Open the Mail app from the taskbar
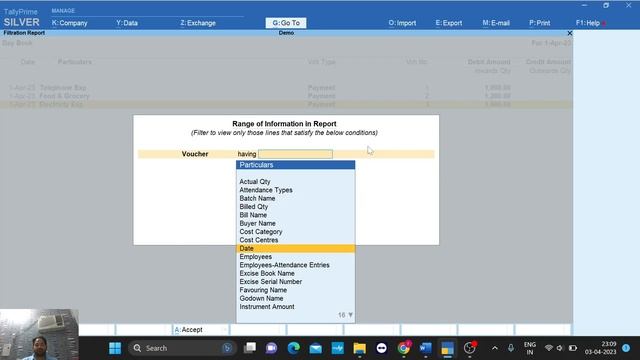The image size is (640, 360). point(316,348)
